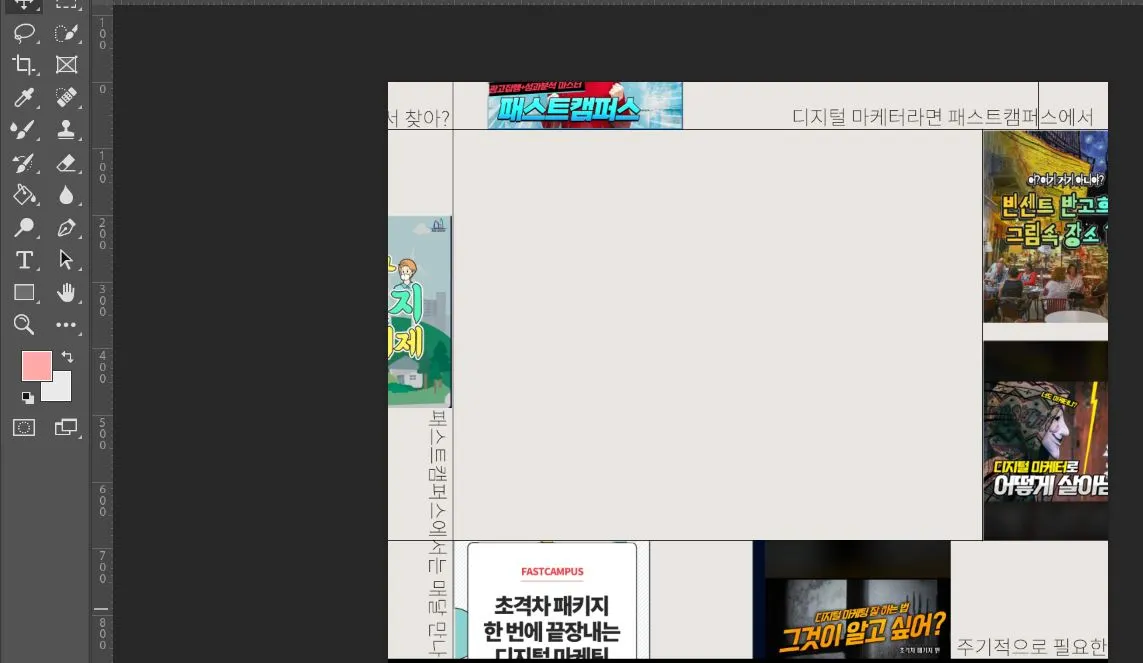
Task: Select the Paint Bucket tool
Action: click(24, 195)
